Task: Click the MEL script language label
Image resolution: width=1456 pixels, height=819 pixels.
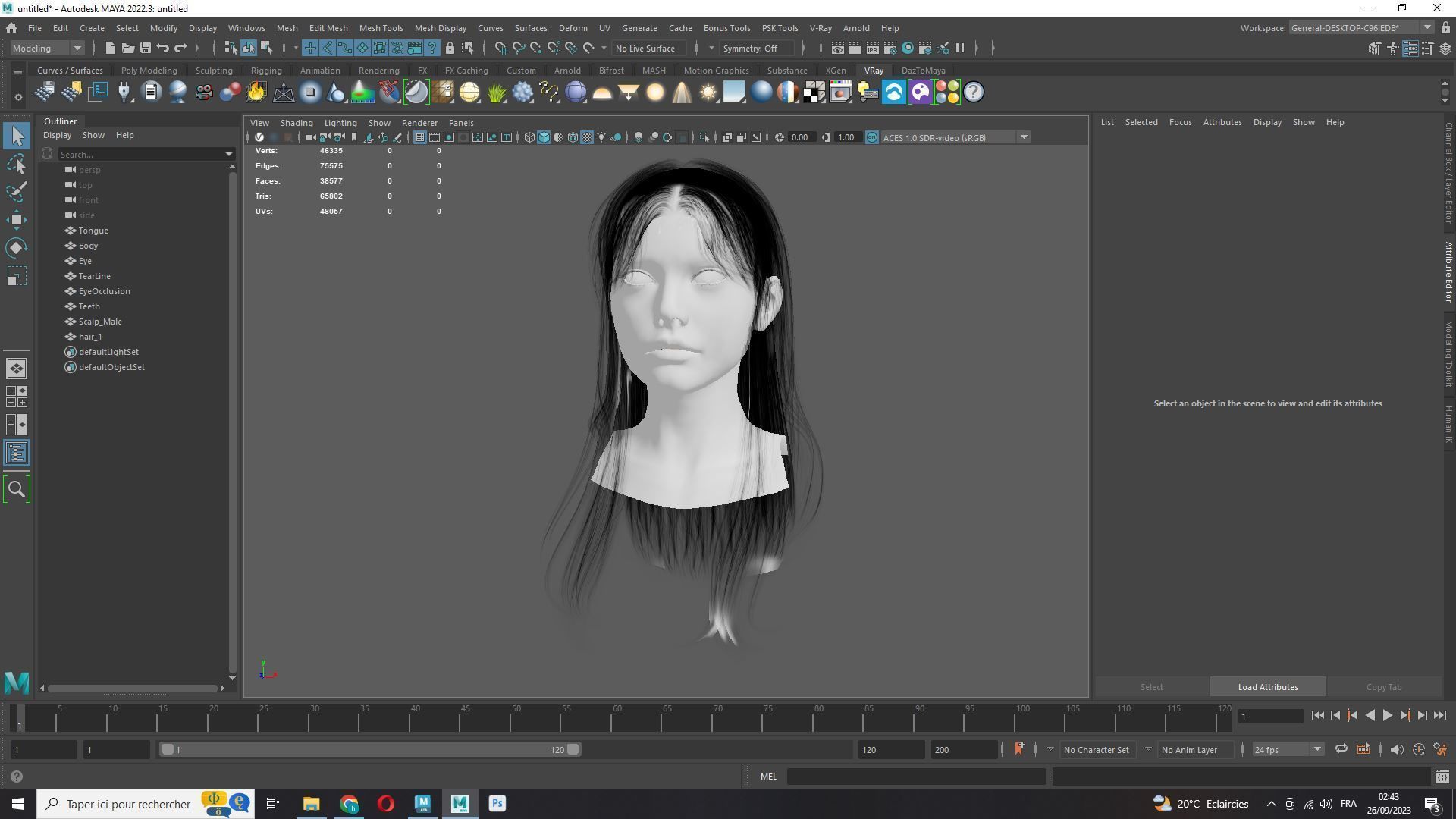Action: [x=768, y=777]
